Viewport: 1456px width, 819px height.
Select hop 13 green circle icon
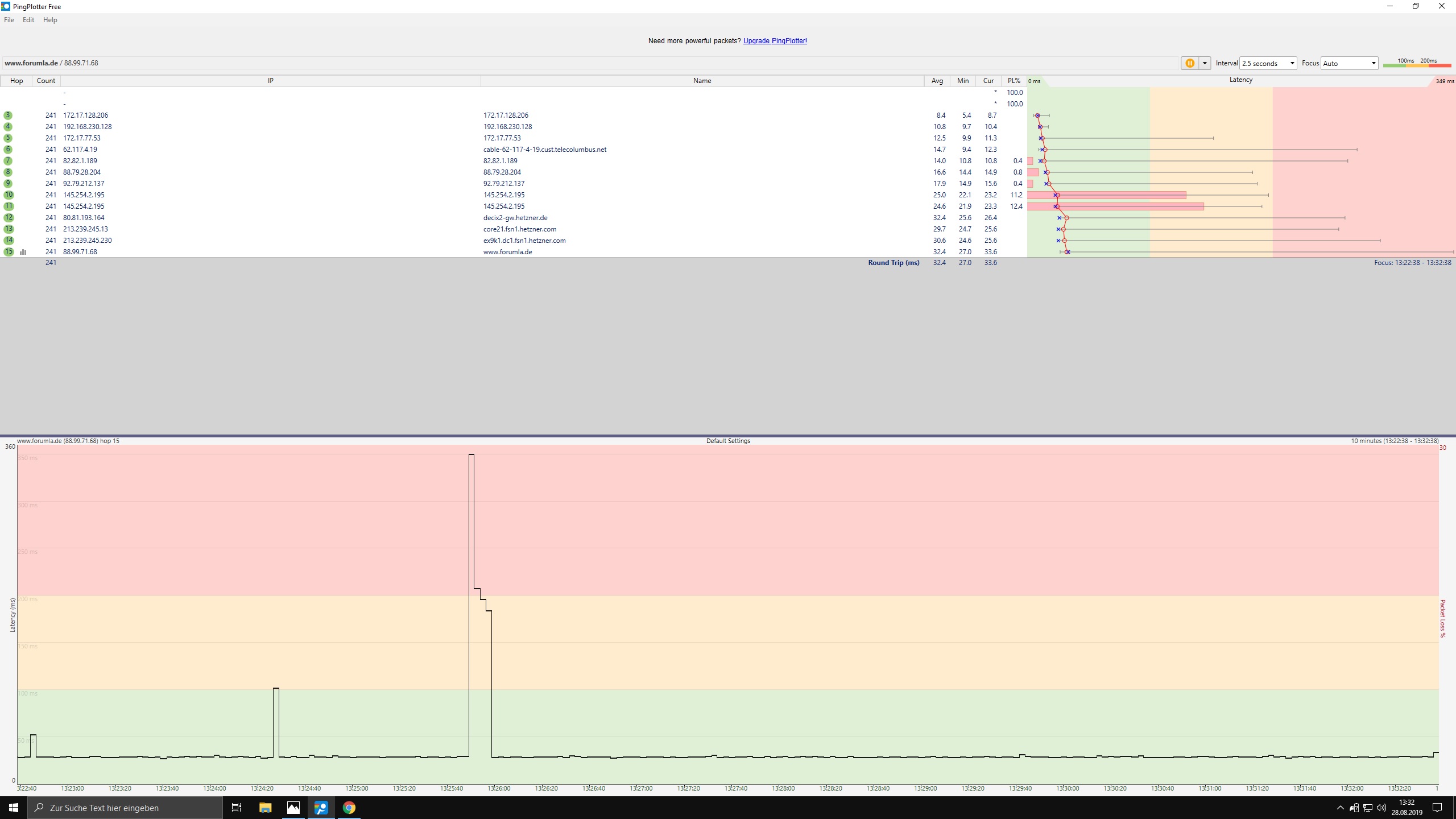point(9,229)
